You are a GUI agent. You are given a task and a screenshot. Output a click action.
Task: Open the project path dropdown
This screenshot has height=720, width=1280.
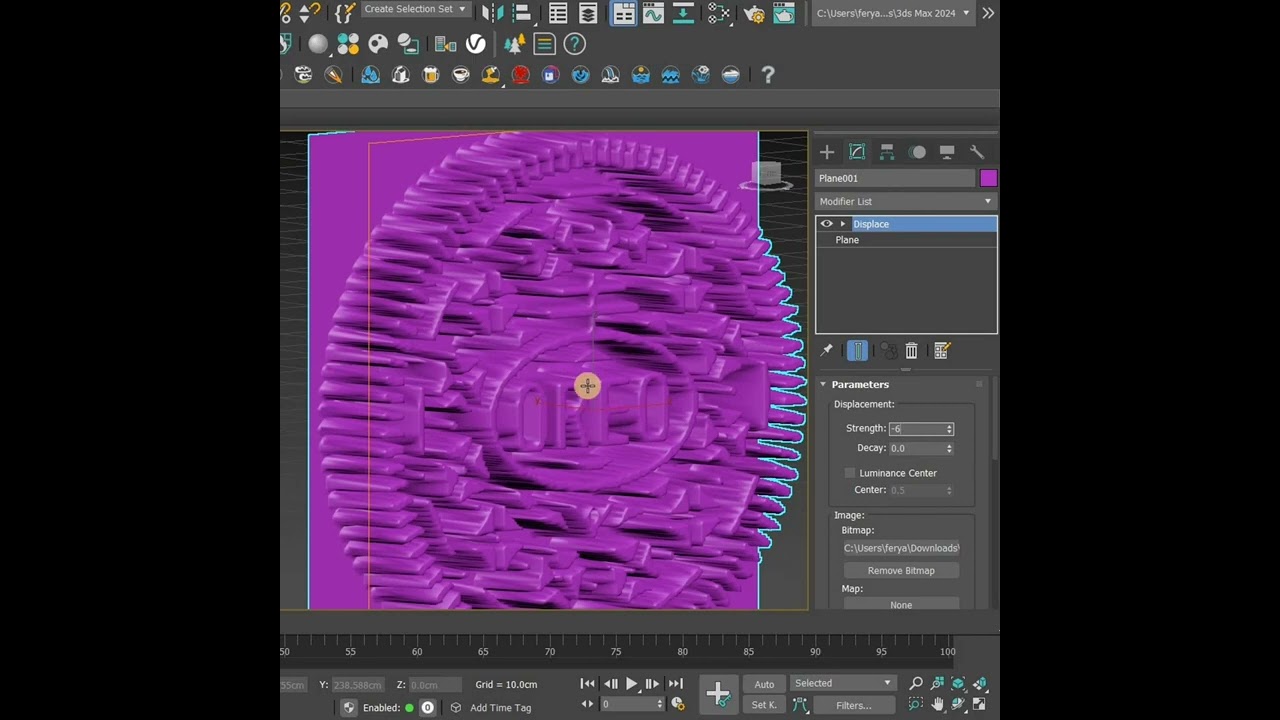[892, 13]
